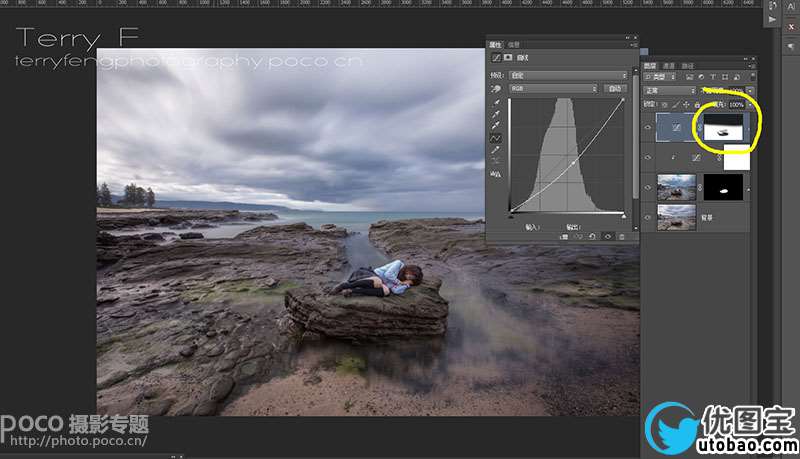Open the 正常 blend mode dropdown

click(669, 90)
